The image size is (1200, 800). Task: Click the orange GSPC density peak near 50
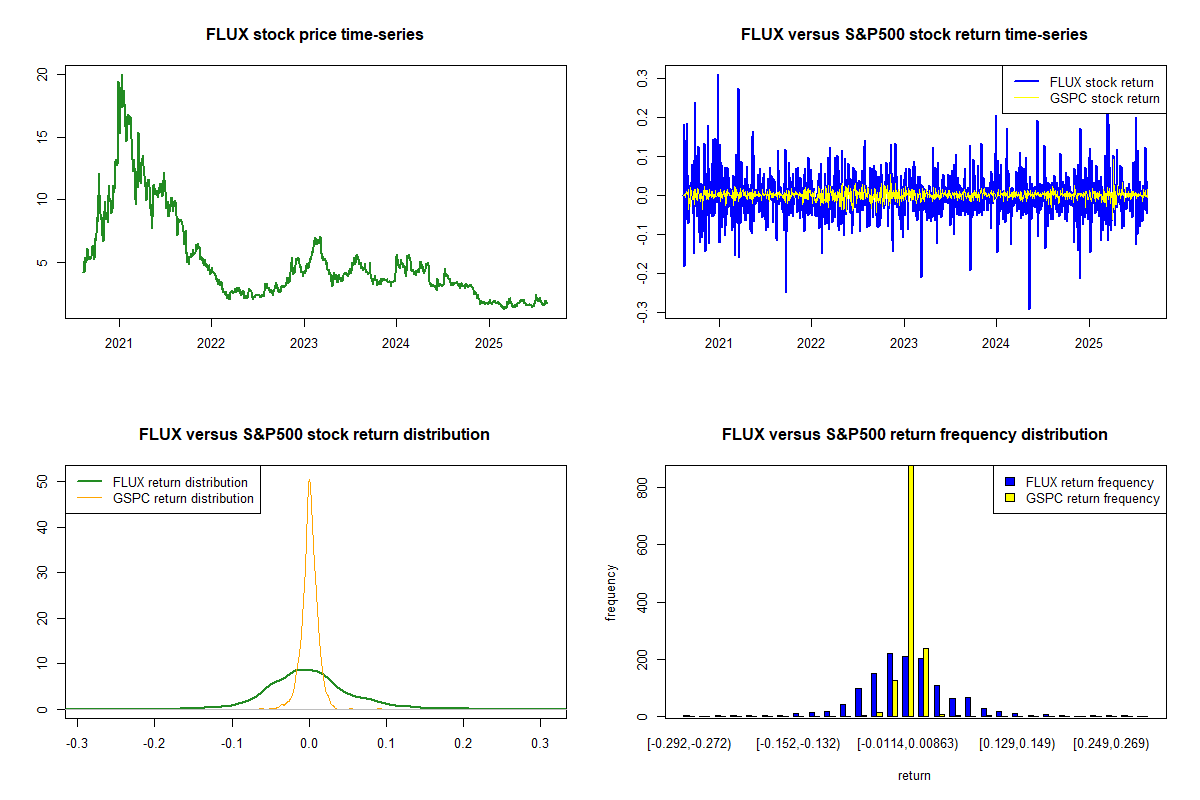coord(309,482)
